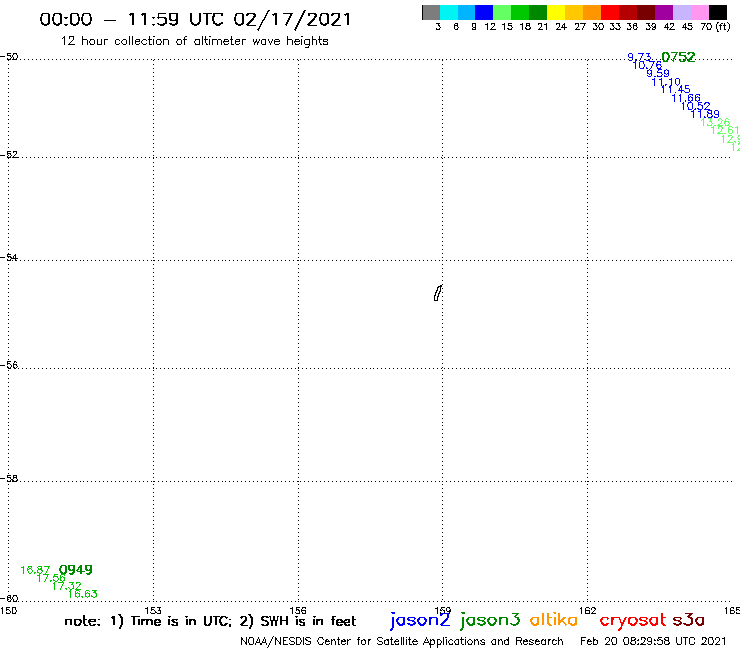Image resolution: width=740 pixels, height=650 pixels.
Task: Click the wave height value "11.89"
Action: (x=705, y=114)
